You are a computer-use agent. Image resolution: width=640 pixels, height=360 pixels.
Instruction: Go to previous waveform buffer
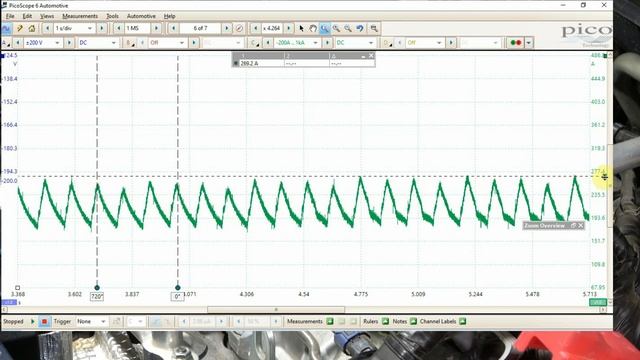174,29
